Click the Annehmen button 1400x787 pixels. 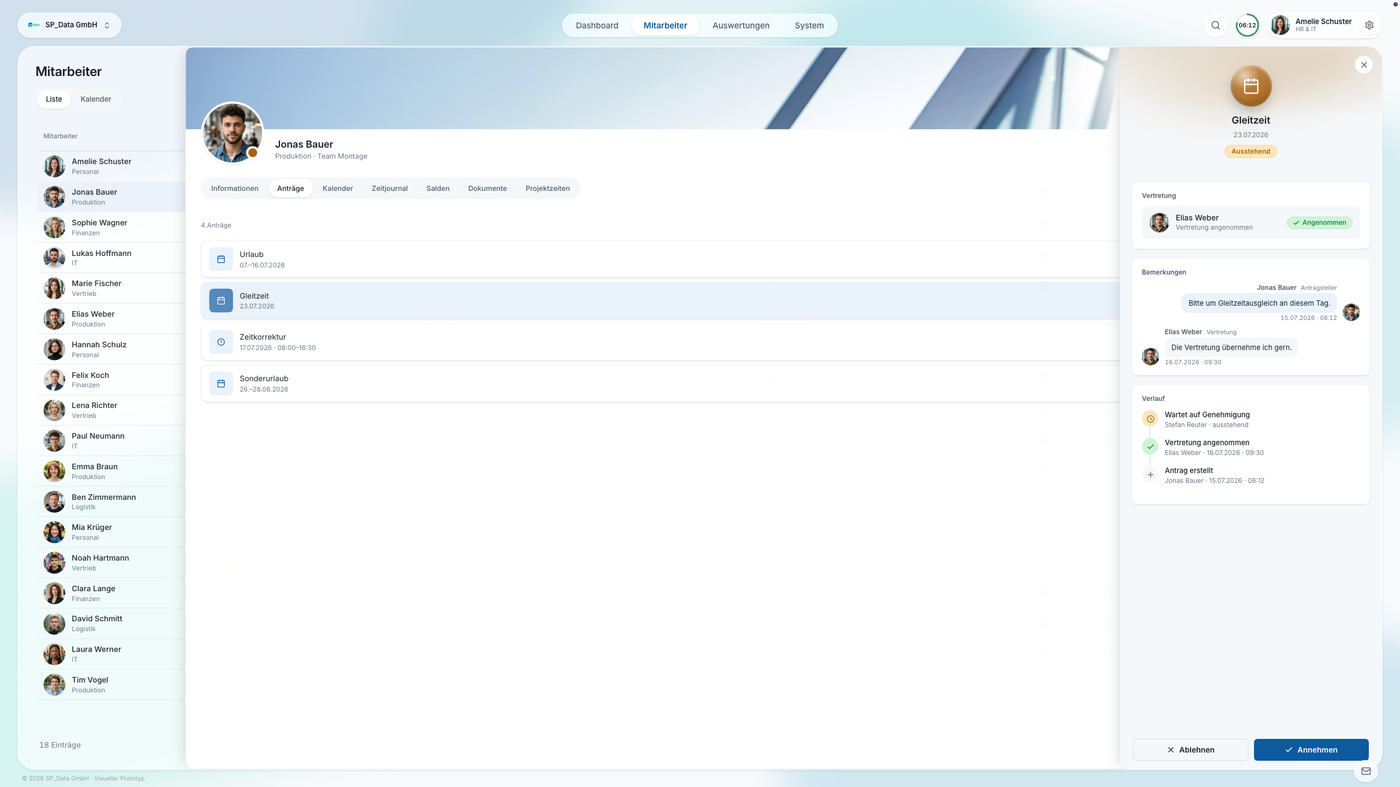pos(1311,749)
